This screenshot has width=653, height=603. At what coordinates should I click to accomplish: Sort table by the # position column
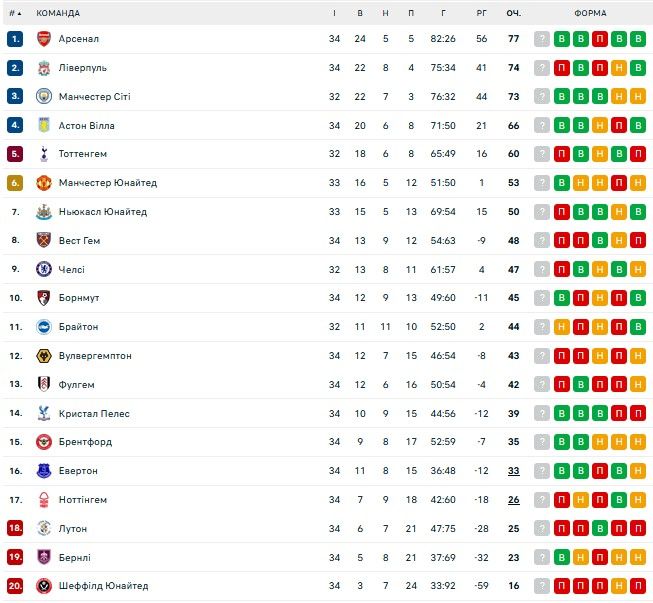click(x=15, y=13)
